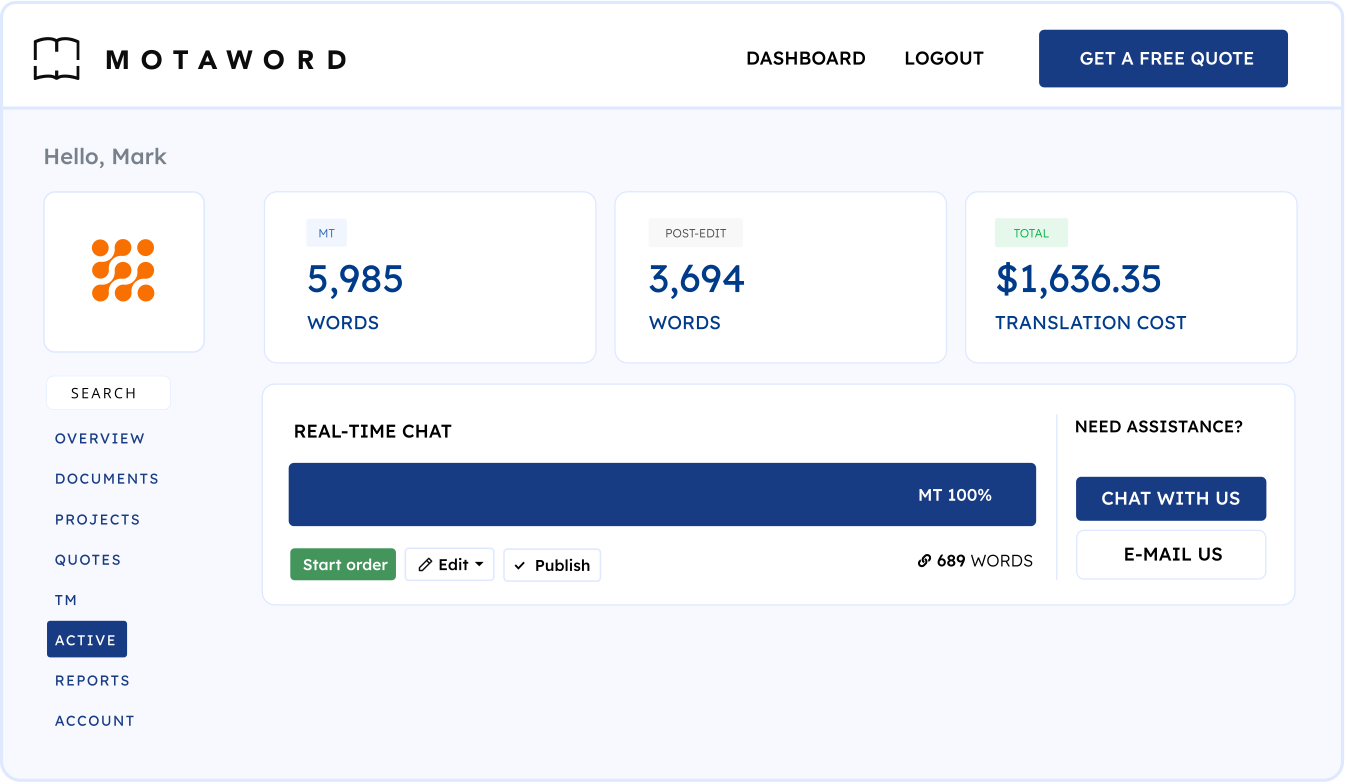
Task: Click the 3,694 words value
Action: [x=697, y=279]
